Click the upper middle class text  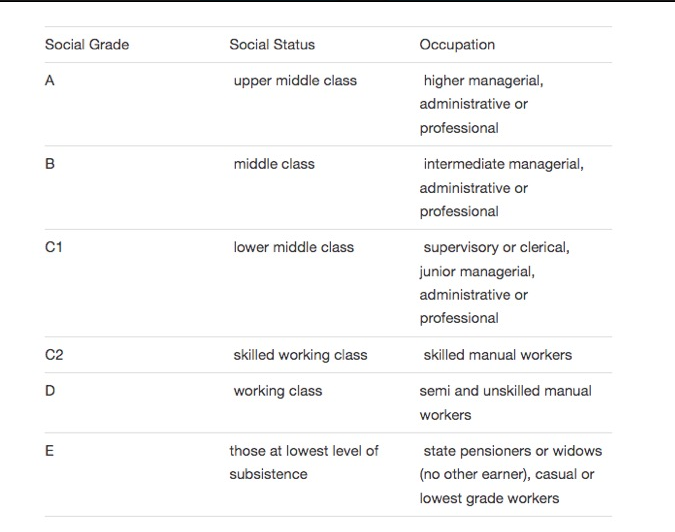point(295,81)
